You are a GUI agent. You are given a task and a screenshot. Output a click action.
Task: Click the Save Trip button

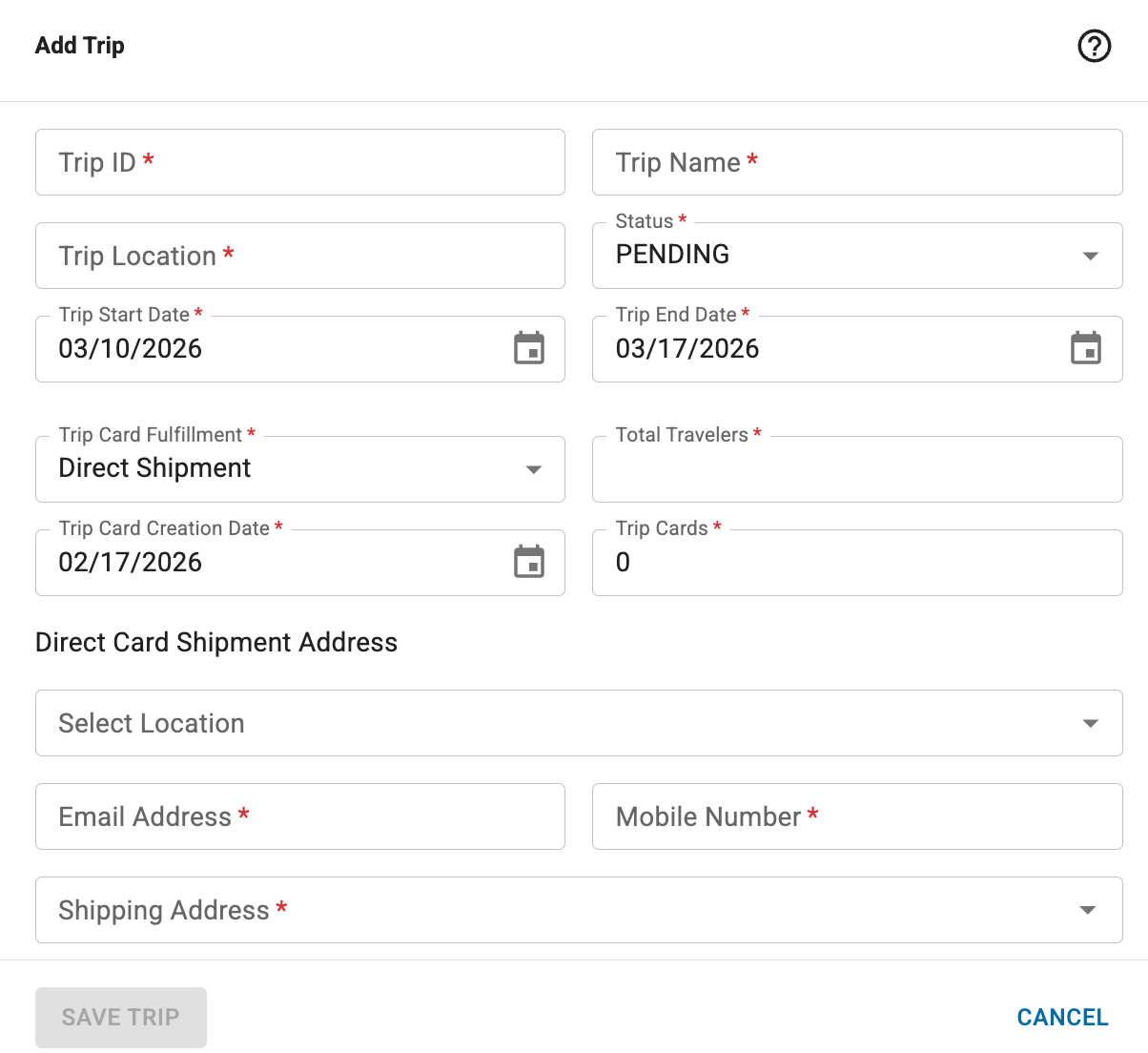tap(121, 1017)
